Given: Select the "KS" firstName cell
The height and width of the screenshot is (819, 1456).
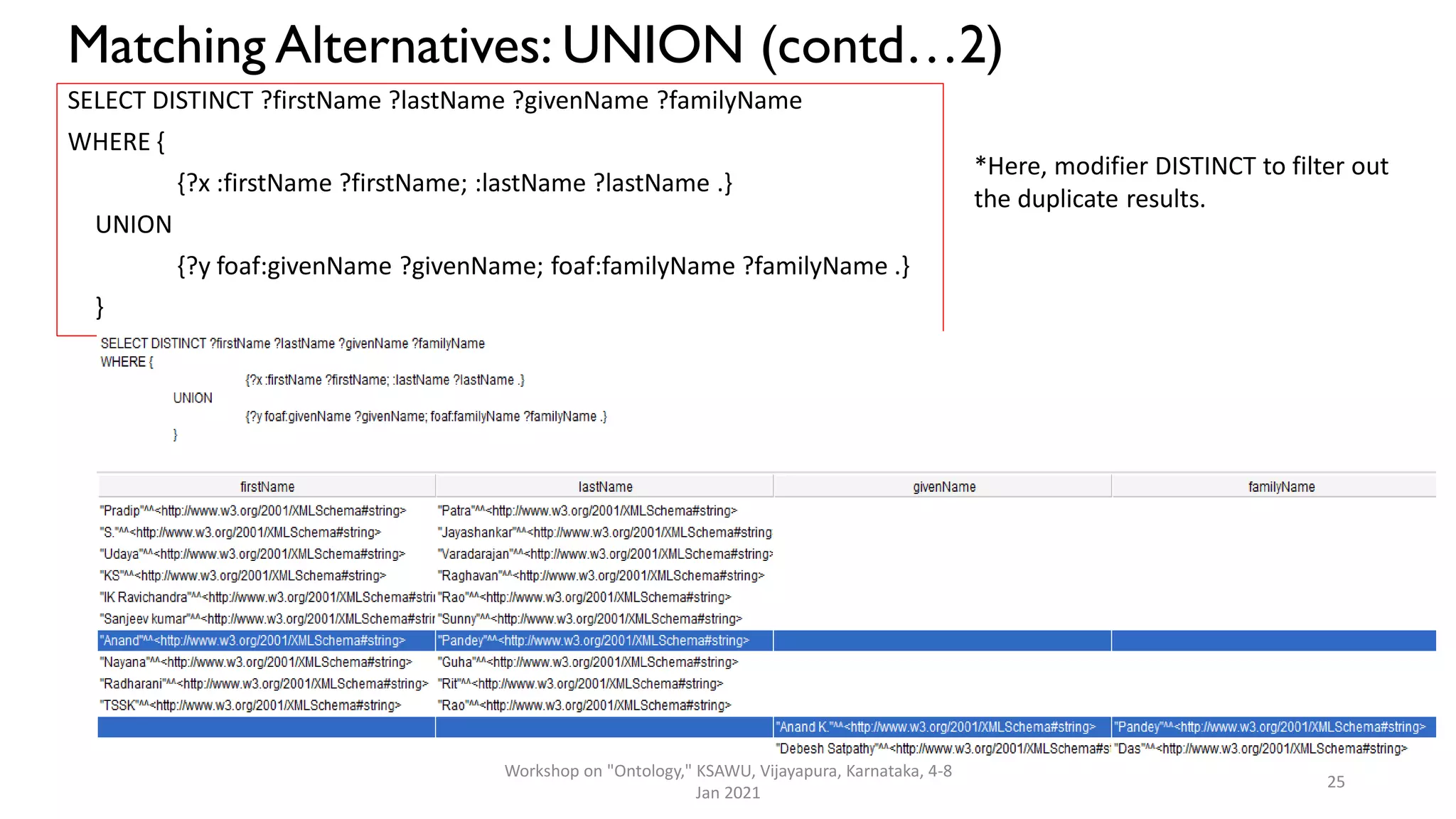Looking at the screenshot, I should pos(267,576).
